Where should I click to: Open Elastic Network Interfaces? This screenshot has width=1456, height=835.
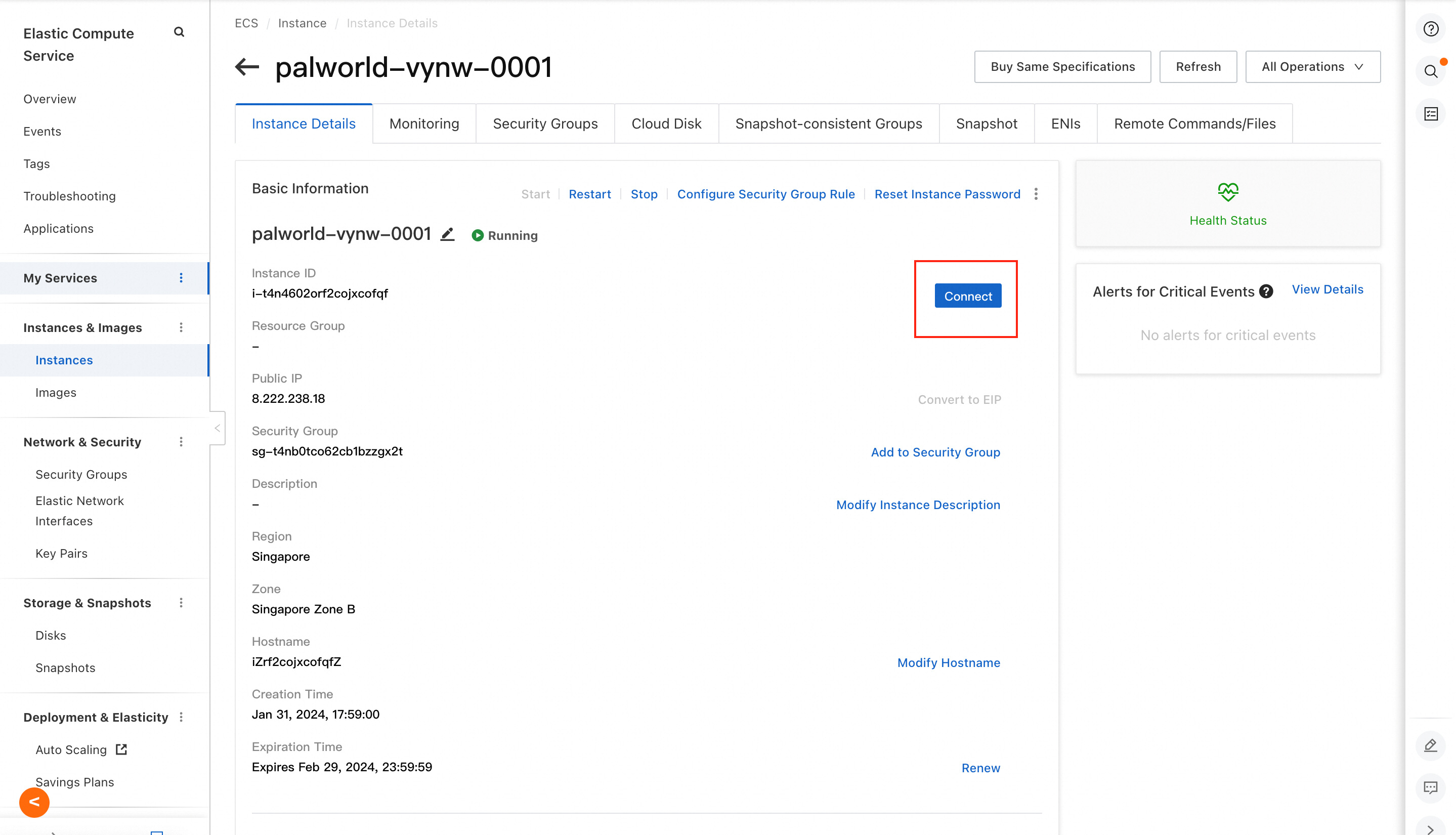point(79,511)
